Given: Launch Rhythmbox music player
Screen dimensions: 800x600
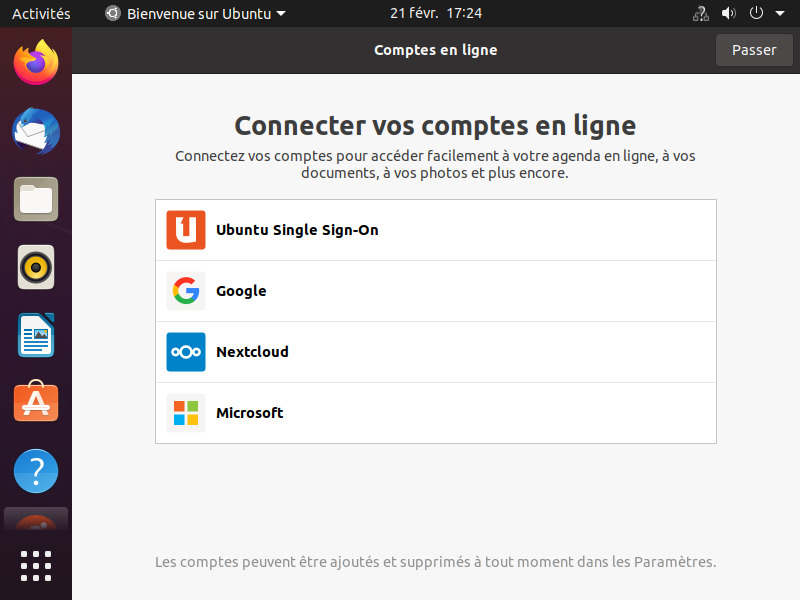Looking at the screenshot, I should pyautogui.click(x=36, y=267).
